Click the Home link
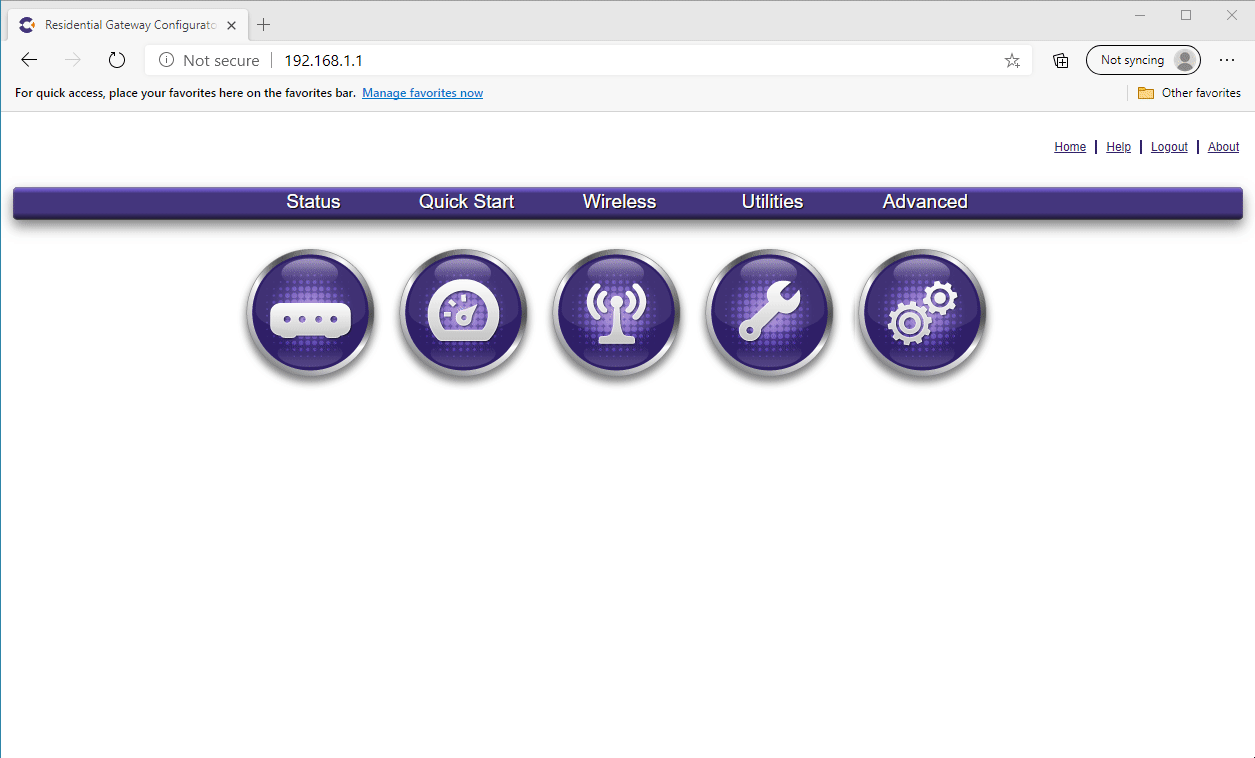This screenshot has width=1255, height=758. click(x=1070, y=147)
